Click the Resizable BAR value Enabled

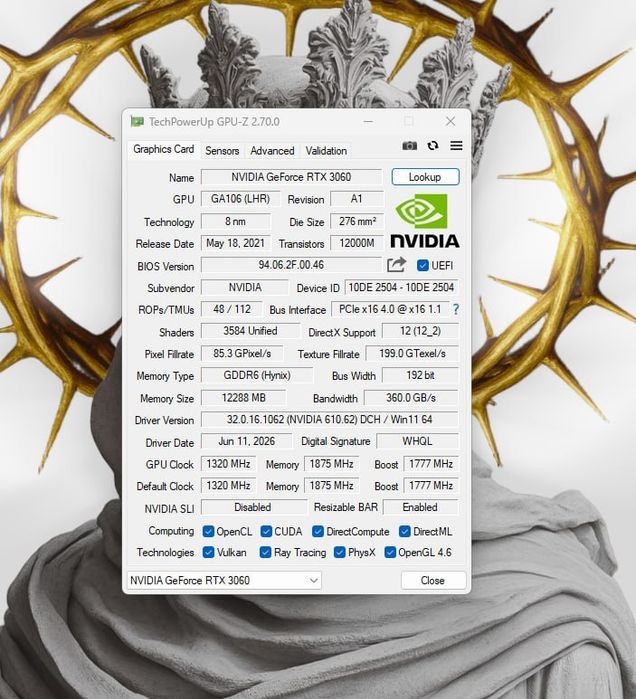420,507
